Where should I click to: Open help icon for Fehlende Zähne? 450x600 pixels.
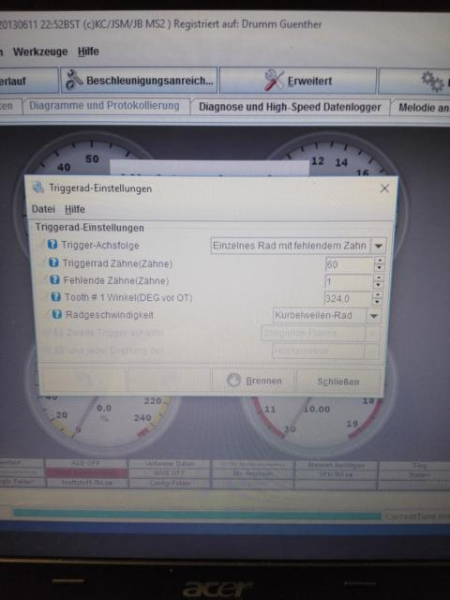point(55,280)
